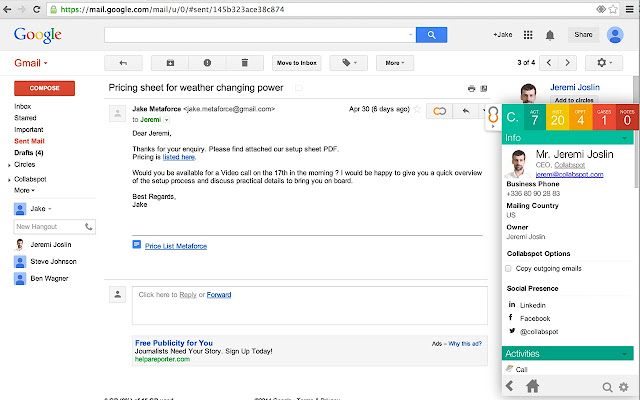This screenshot has height=400, width=640.
Task: Click Move to Inbox button
Action: click(x=297, y=63)
